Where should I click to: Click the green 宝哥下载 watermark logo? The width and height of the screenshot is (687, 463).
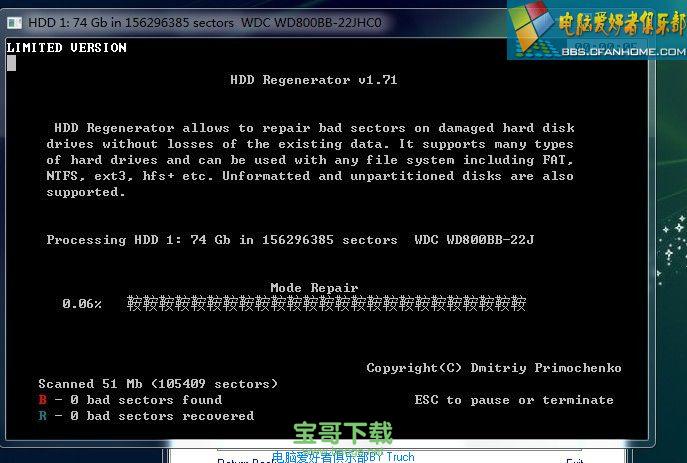pos(343,433)
